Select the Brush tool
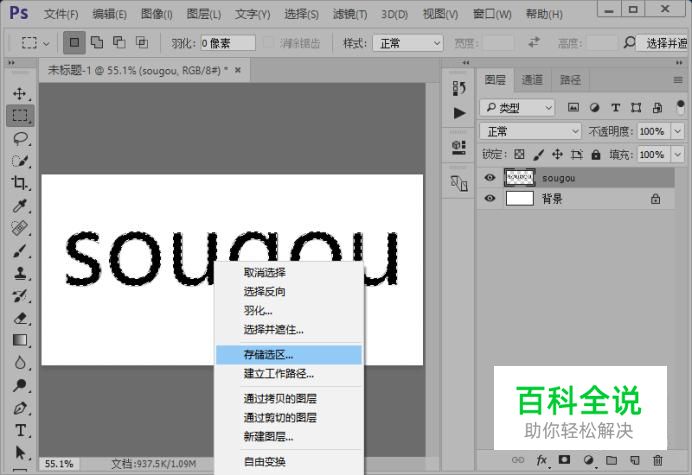Image resolution: width=692 pixels, height=475 pixels. tap(19, 251)
